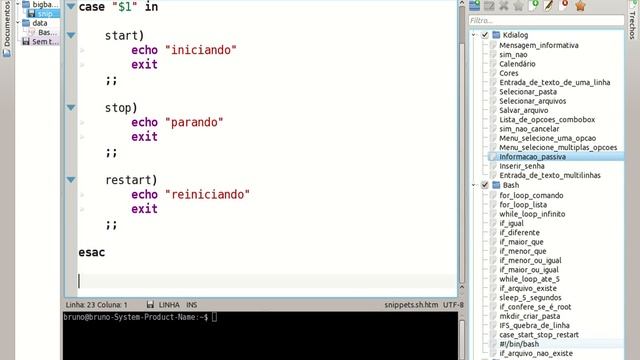Open the Documentos side tab
Image resolution: width=640 pixels, height=360 pixels.
(7, 29)
